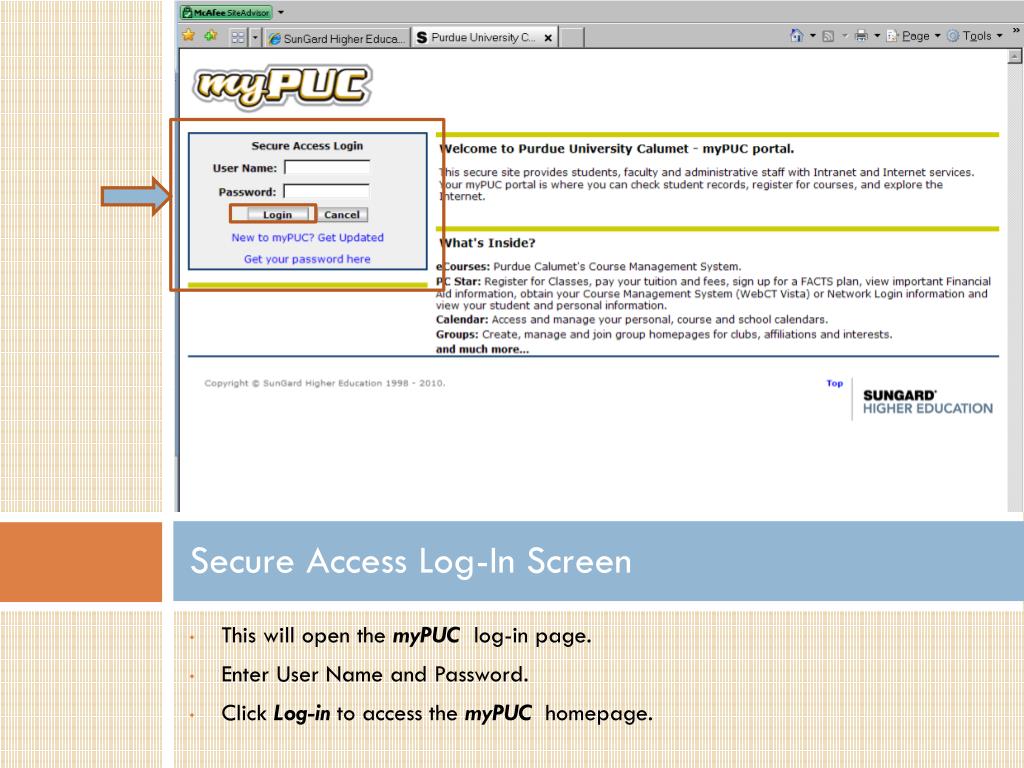
Task: Click the scrollbar up arrow
Action: tap(1014, 57)
